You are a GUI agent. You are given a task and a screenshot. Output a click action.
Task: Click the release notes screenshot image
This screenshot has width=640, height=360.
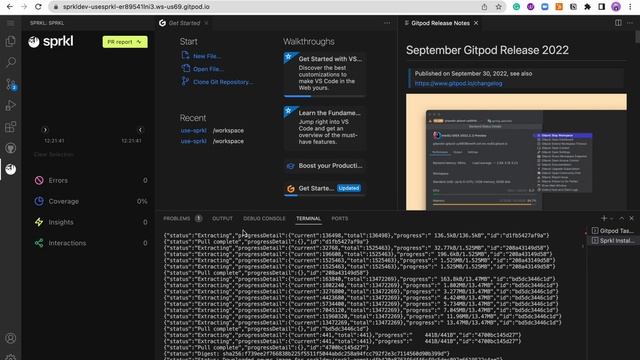click(x=516, y=152)
